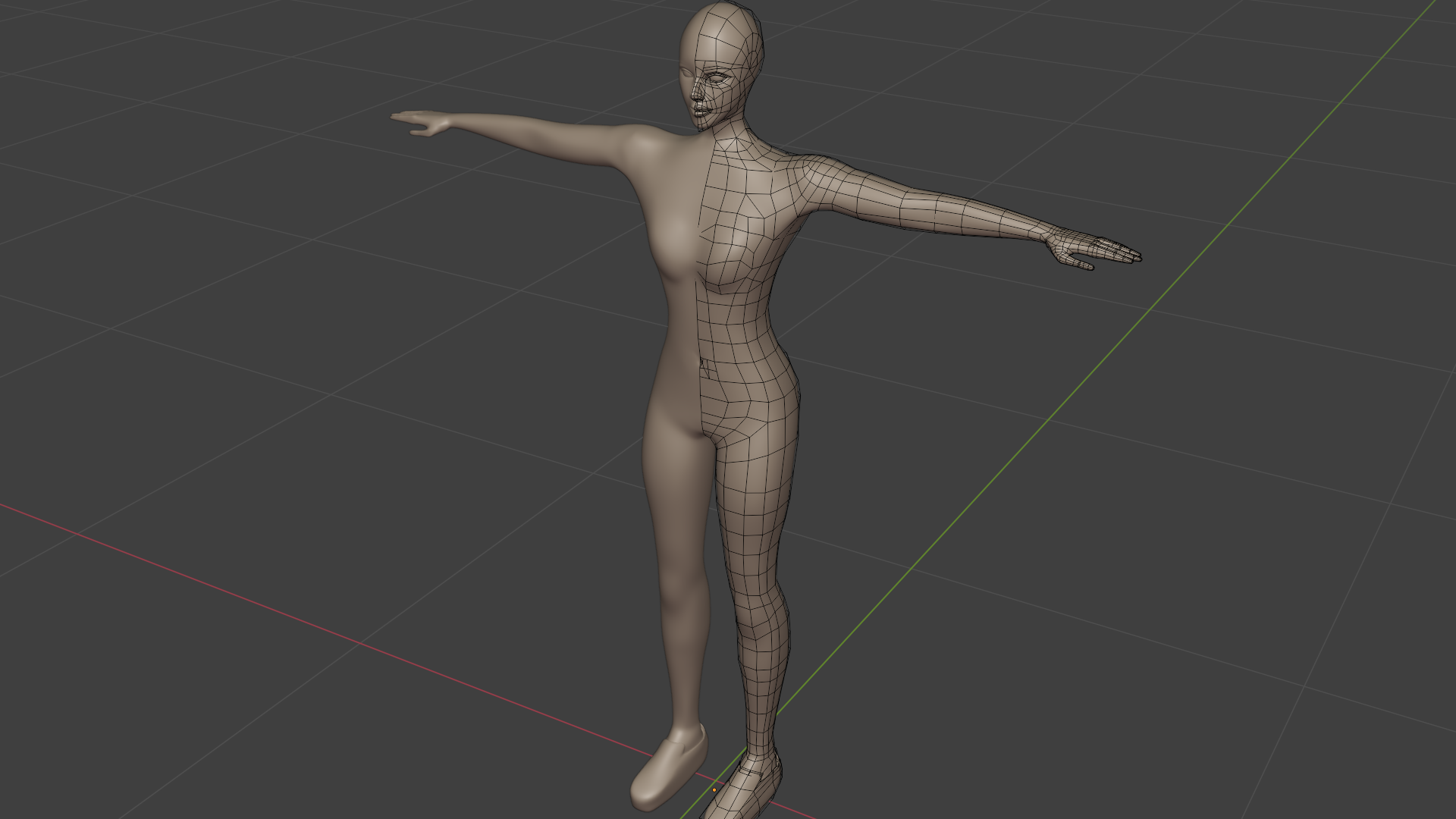Click the red X axis line
Screen dimensions: 1456x819
click(303, 620)
